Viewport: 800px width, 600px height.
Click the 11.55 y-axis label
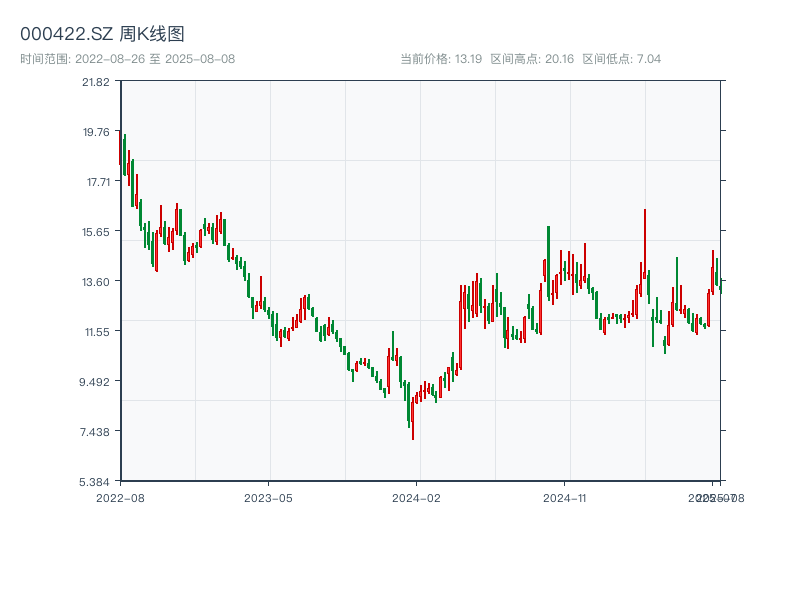pyautogui.click(x=97, y=332)
